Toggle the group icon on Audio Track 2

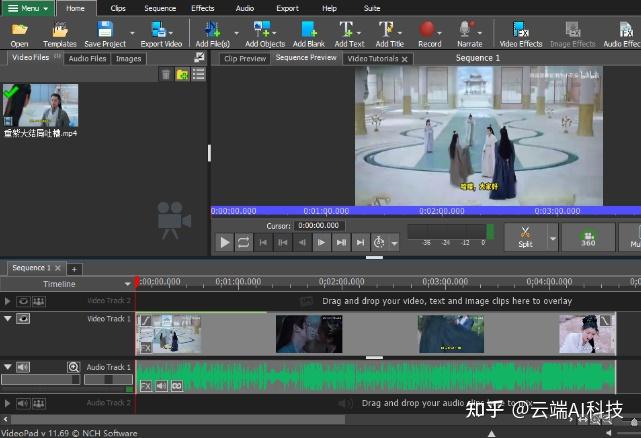point(39,404)
